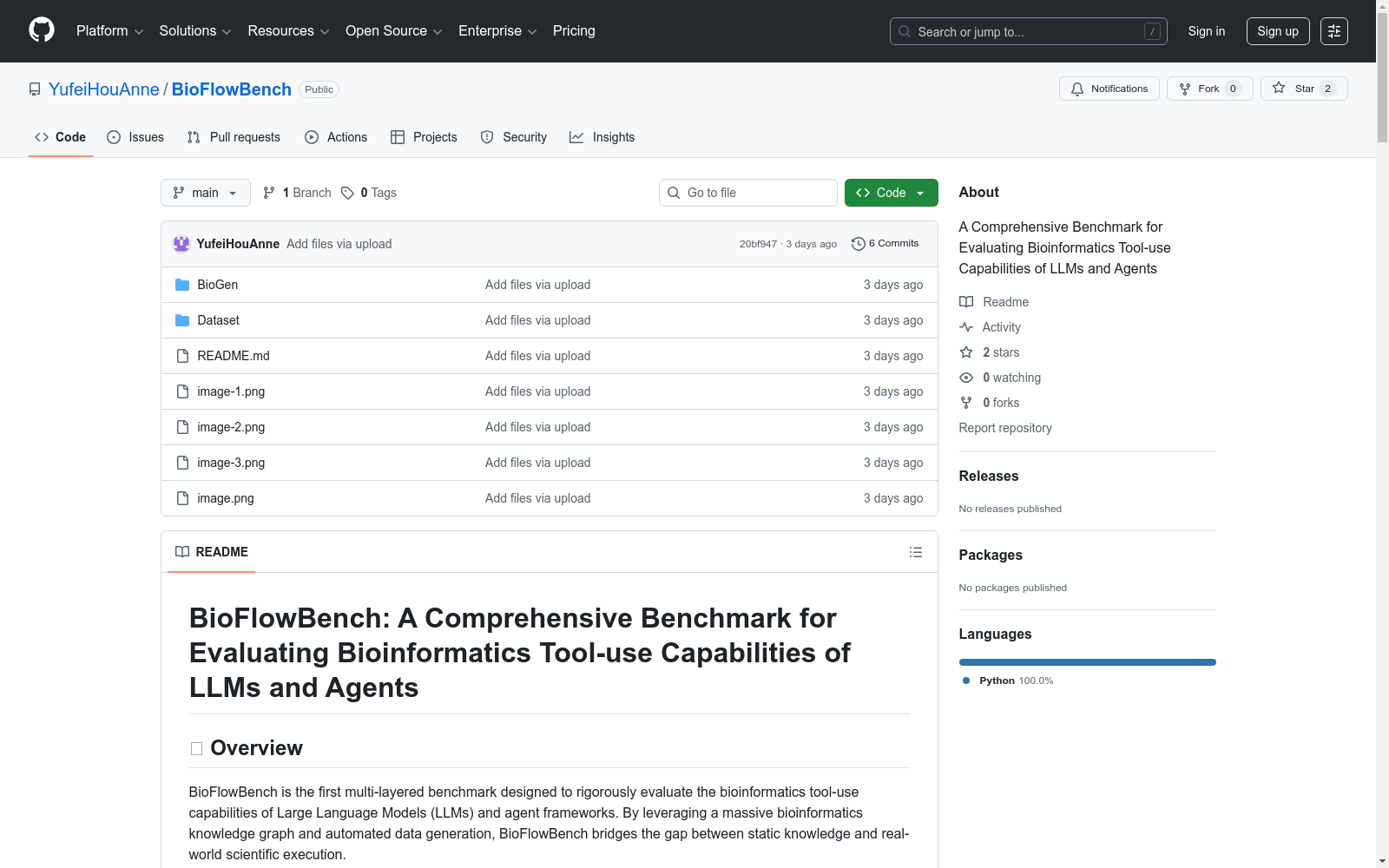Expand the Platform menu
Screen dimensions: 1389x868
click(x=109, y=31)
